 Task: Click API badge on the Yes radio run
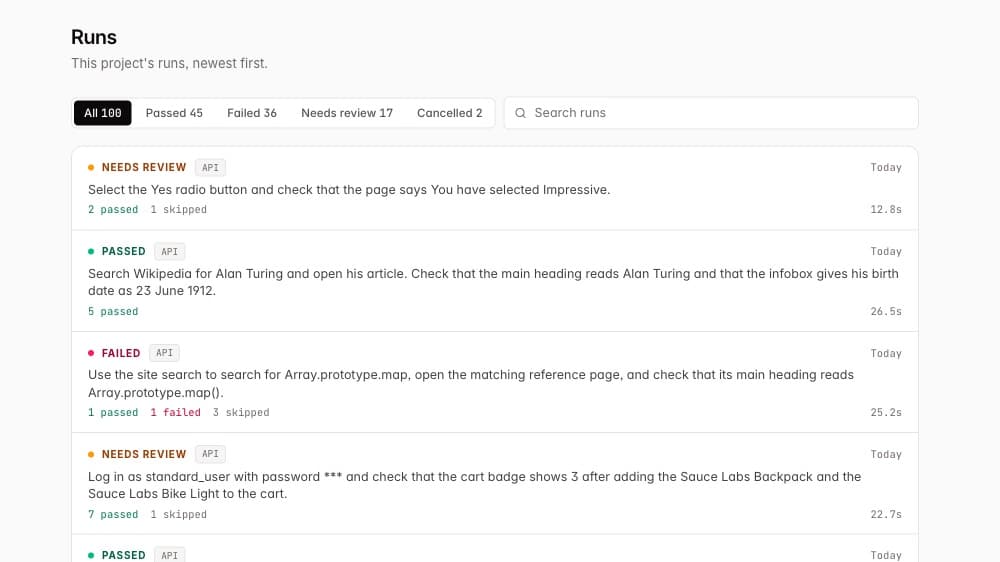(x=210, y=168)
